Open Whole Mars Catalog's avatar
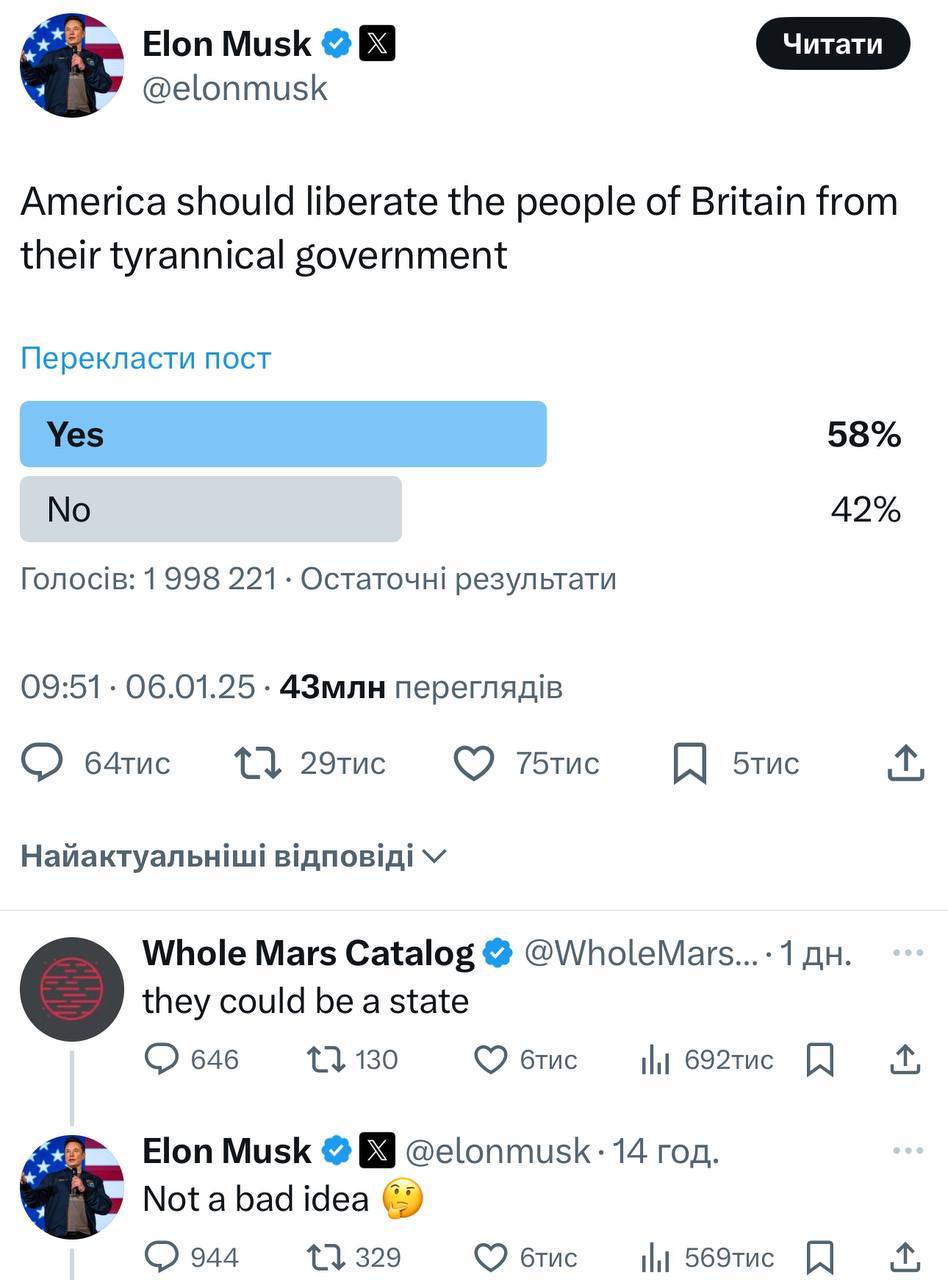Image resolution: width=948 pixels, height=1280 pixels. [x=72, y=989]
